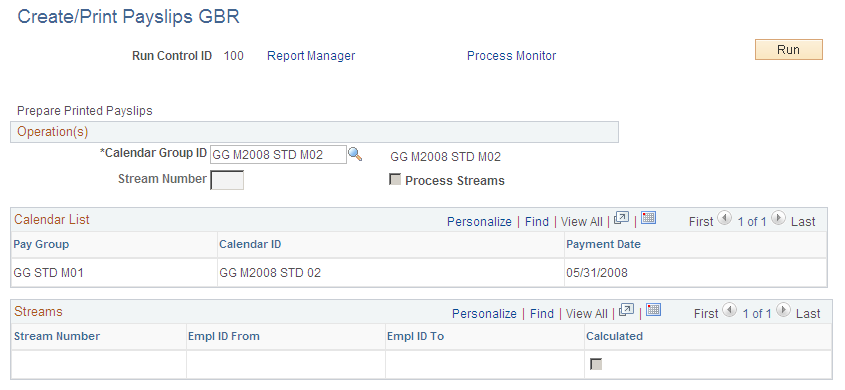Click the Stream Number input box

pyautogui.click(x=227, y=180)
